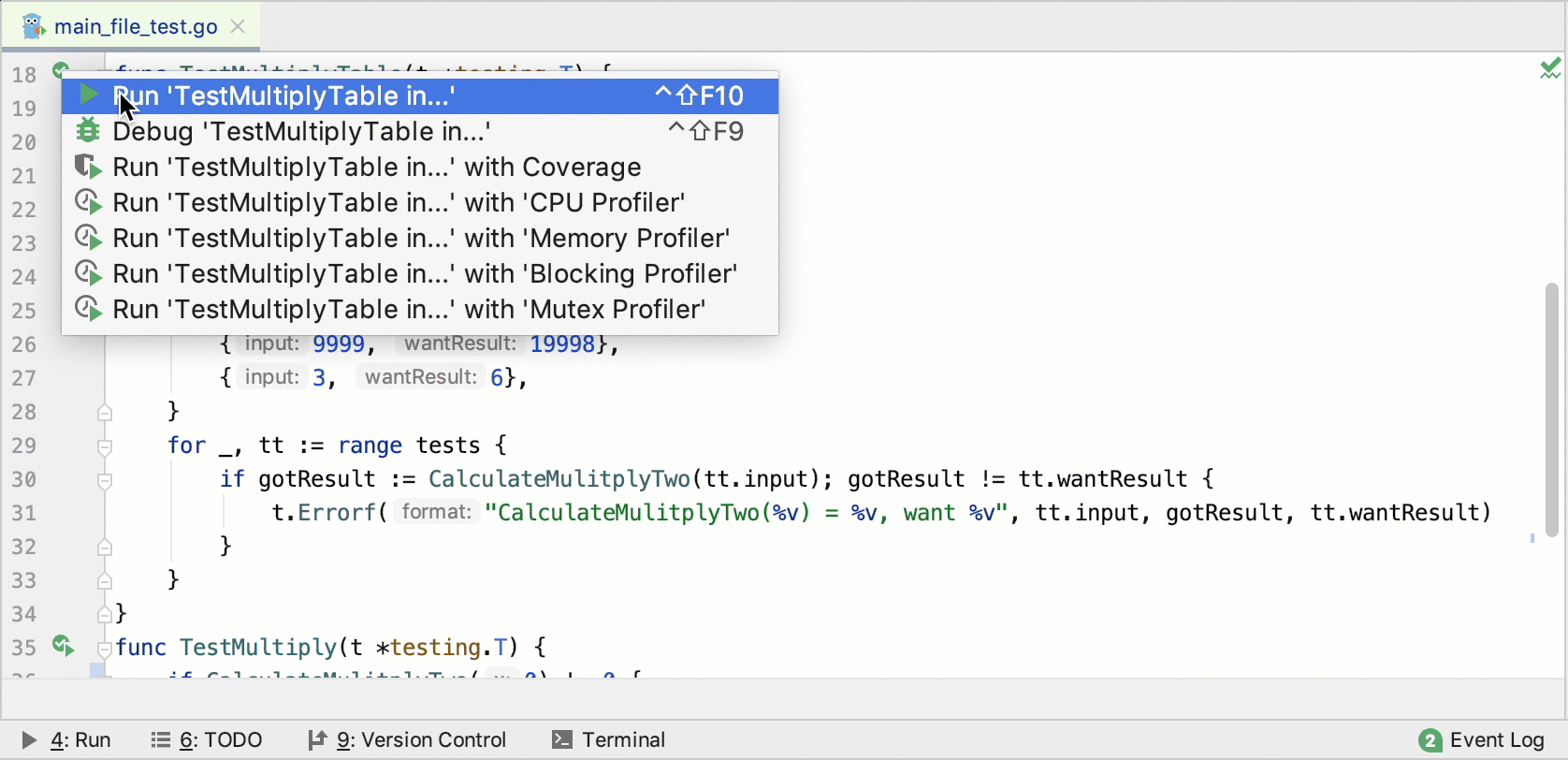Click 'CalculateMulitplyTwo' call on line 30
1568x760 pixels.
point(559,479)
